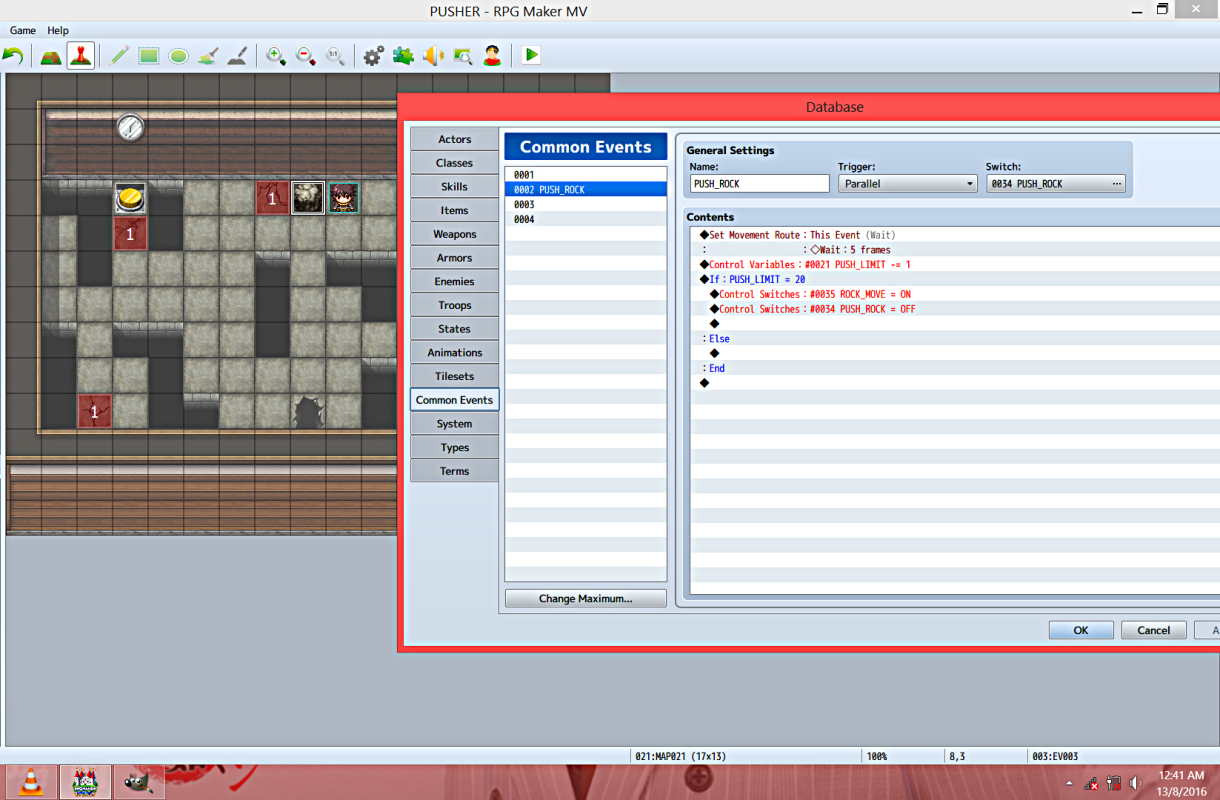Click the gold button event on map
This screenshot has height=800, width=1220.
(x=130, y=198)
